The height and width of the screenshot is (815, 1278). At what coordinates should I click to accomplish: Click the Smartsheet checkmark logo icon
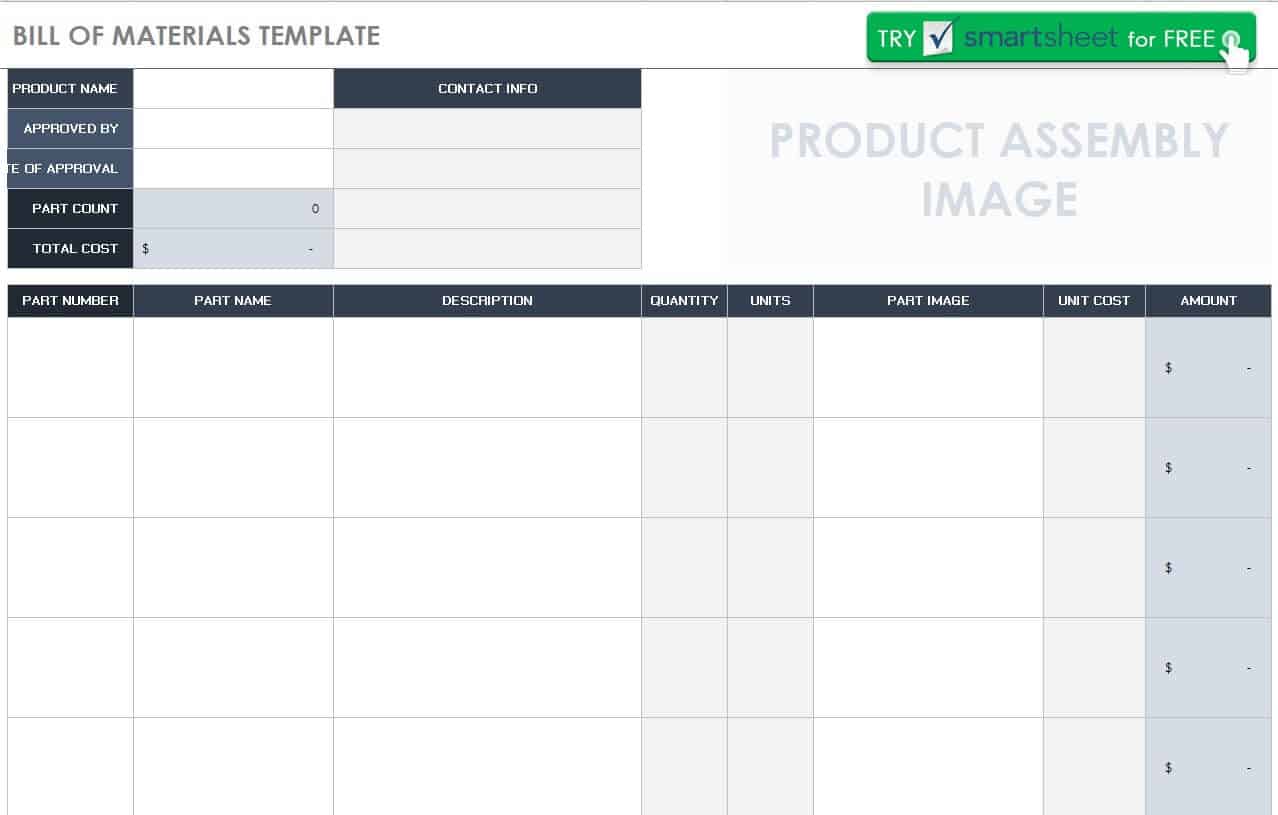coord(941,37)
